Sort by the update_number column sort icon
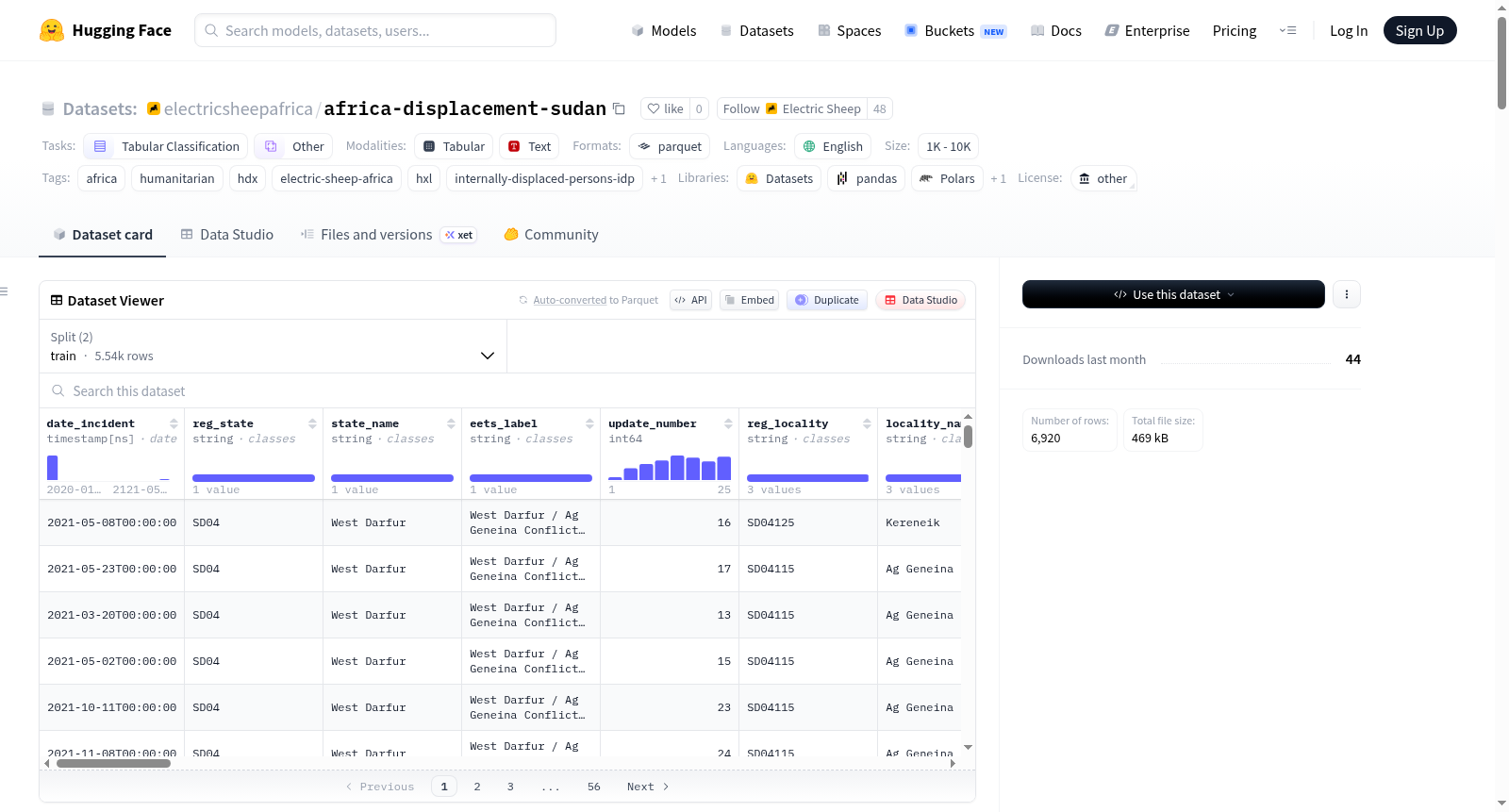This screenshot has height=812, width=1509. pyautogui.click(x=728, y=423)
